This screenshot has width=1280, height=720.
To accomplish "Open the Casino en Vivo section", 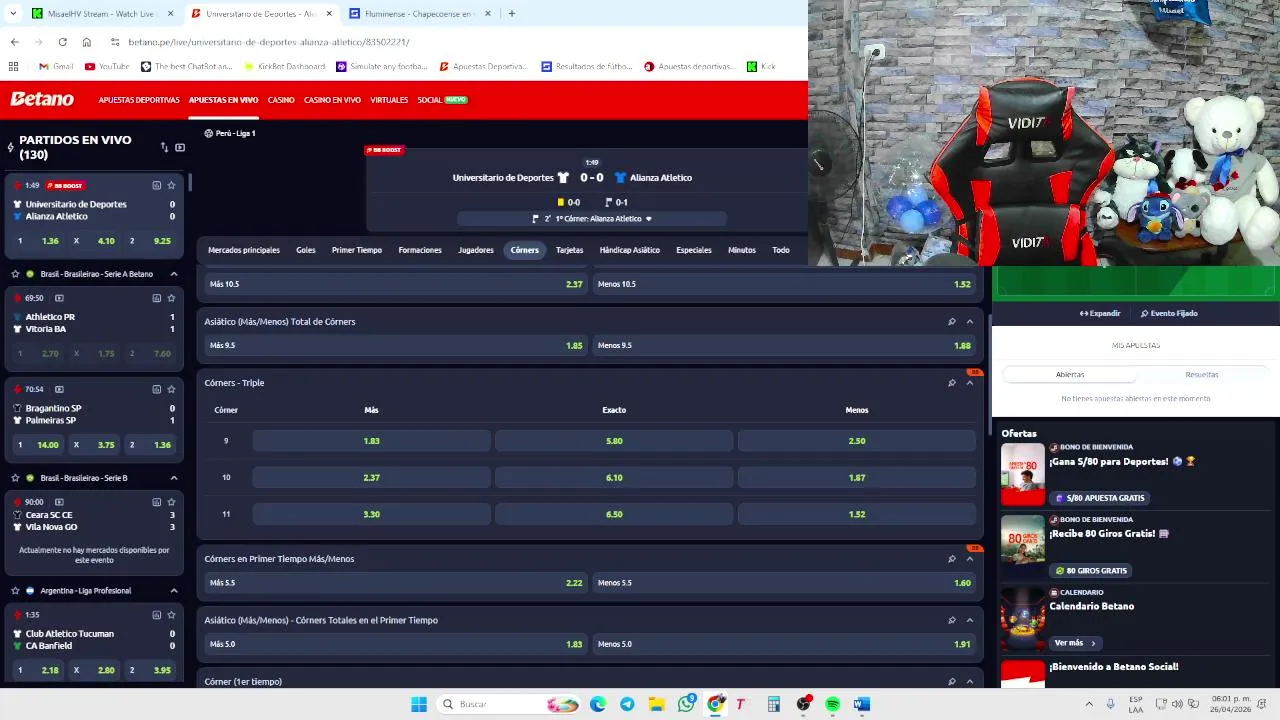I will (332, 100).
